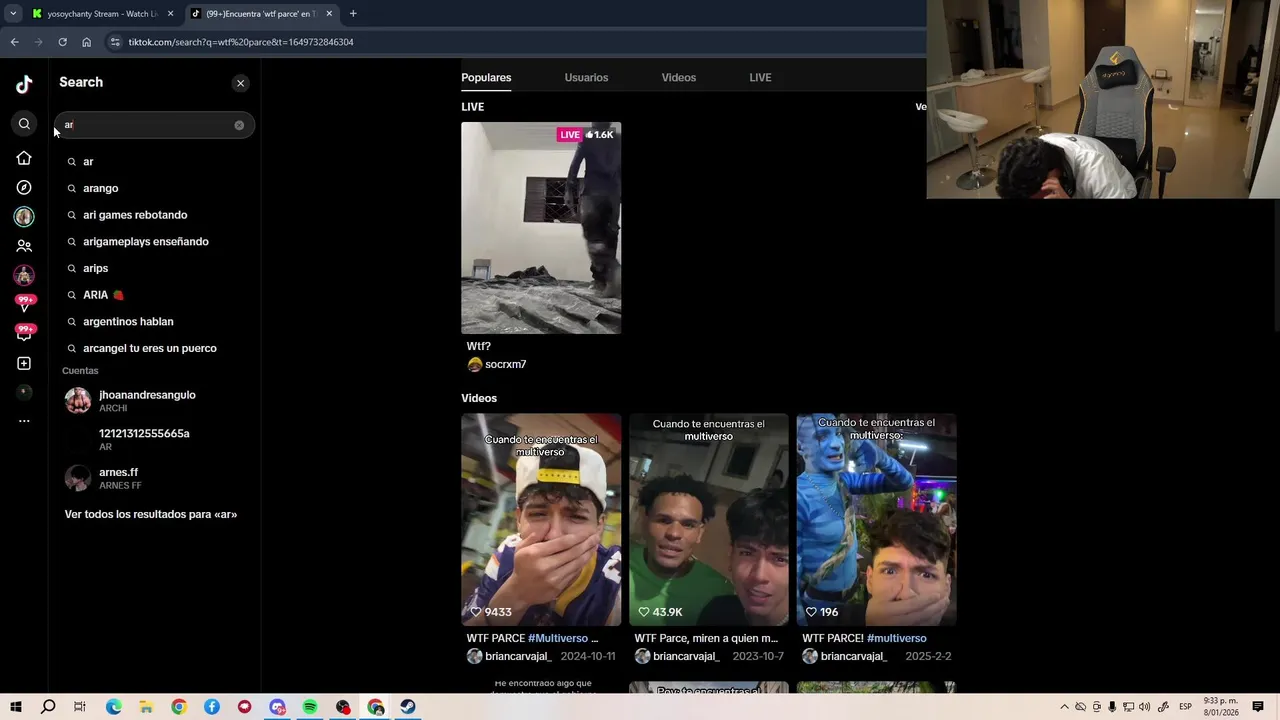This screenshot has height=720, width=1280.
Task: Click the microphone tray icon
Action: [x=1112, y=707]
